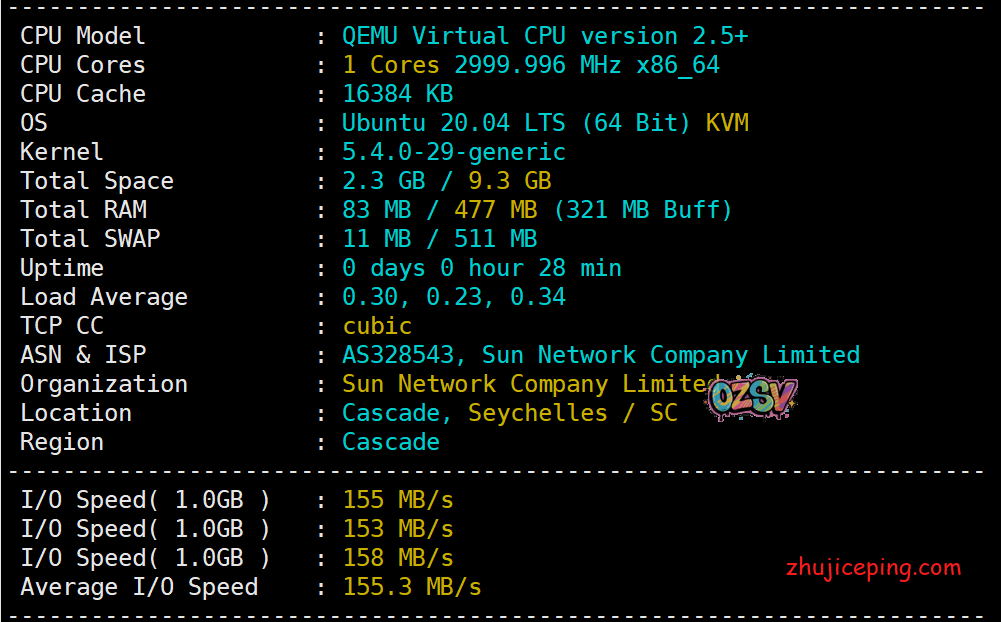Select the first I/O Speed result 155 MB/s
Screen dimensions: 1001x622
tap(397, 499)
